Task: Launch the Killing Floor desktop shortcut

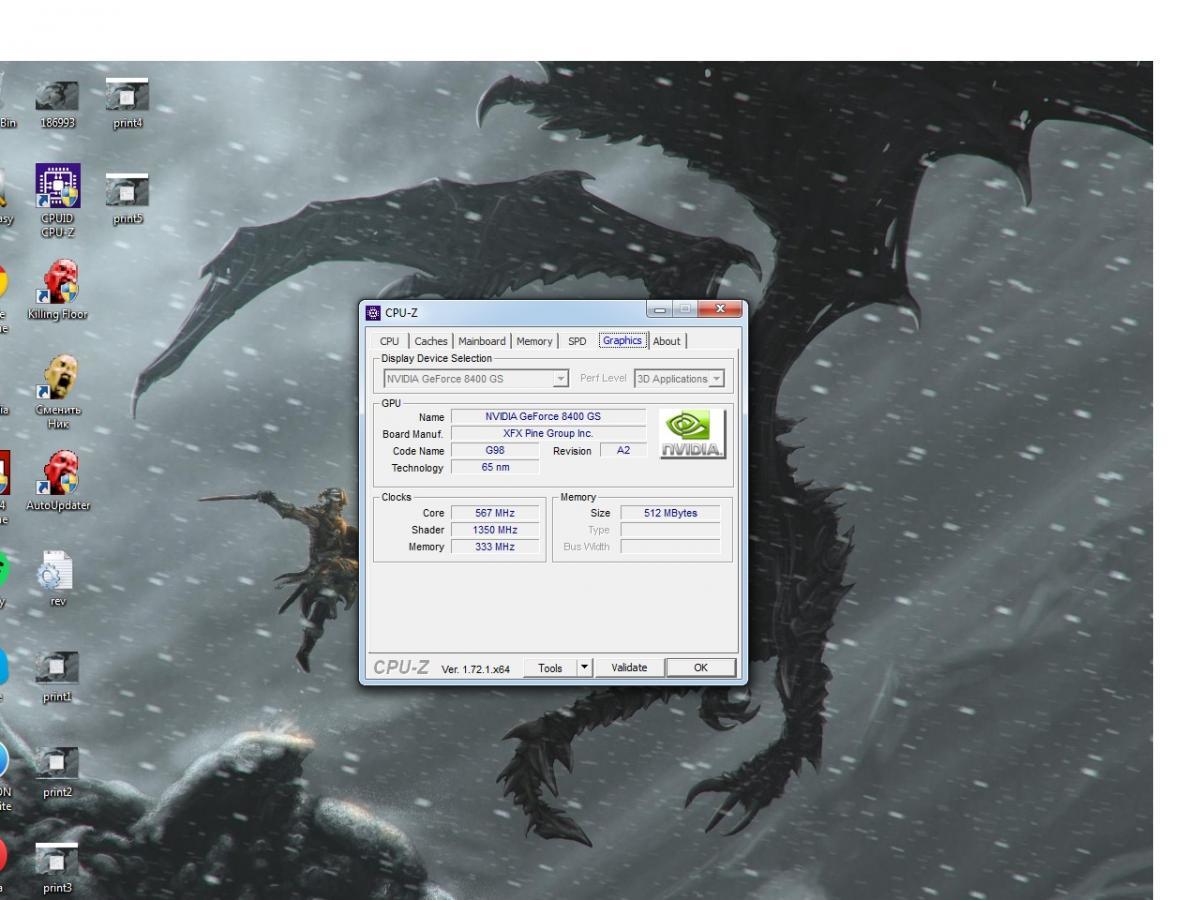Action: click(x=57, y=290)
